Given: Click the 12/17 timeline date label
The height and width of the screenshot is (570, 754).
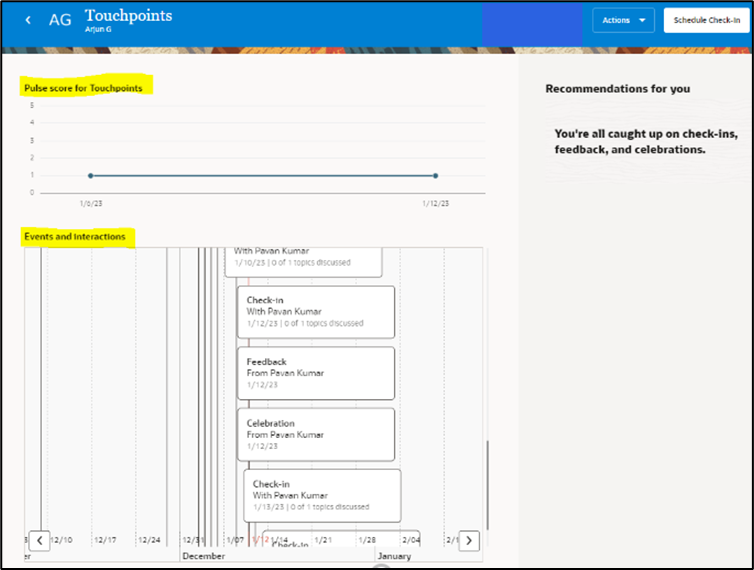Looking at the screenshot, I should pyautogui.click(x=105, y=540).
